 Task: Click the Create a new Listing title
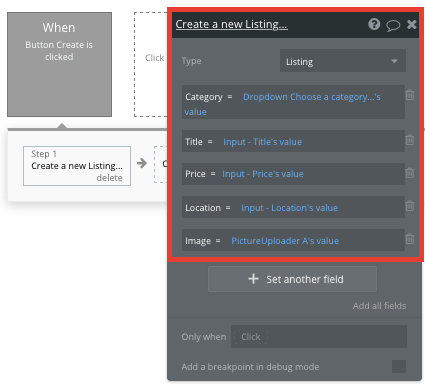[x=231, y=24]
